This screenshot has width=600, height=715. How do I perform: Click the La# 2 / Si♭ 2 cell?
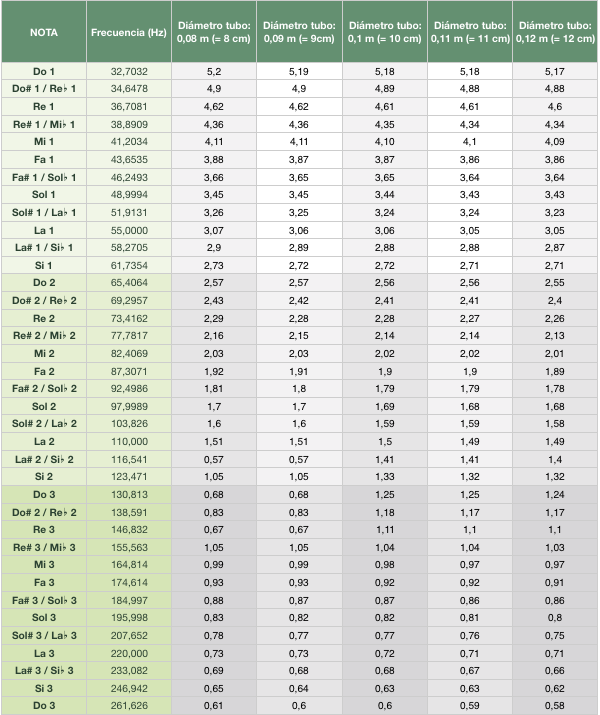(44, 459)
